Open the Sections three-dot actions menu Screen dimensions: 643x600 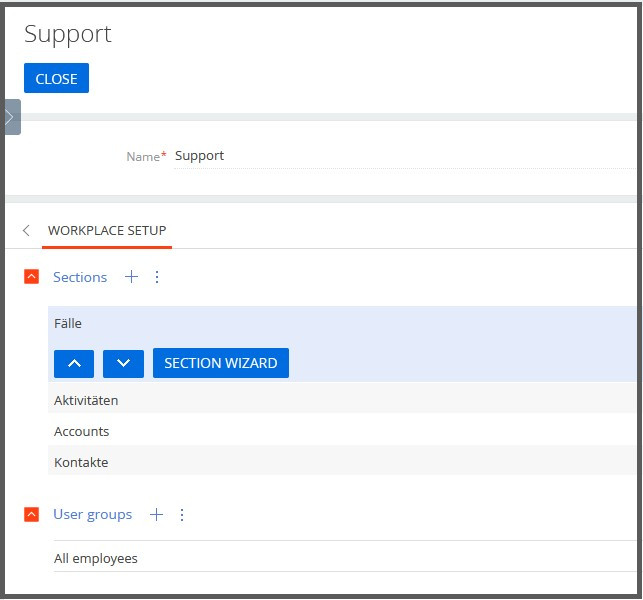[157, 277]
